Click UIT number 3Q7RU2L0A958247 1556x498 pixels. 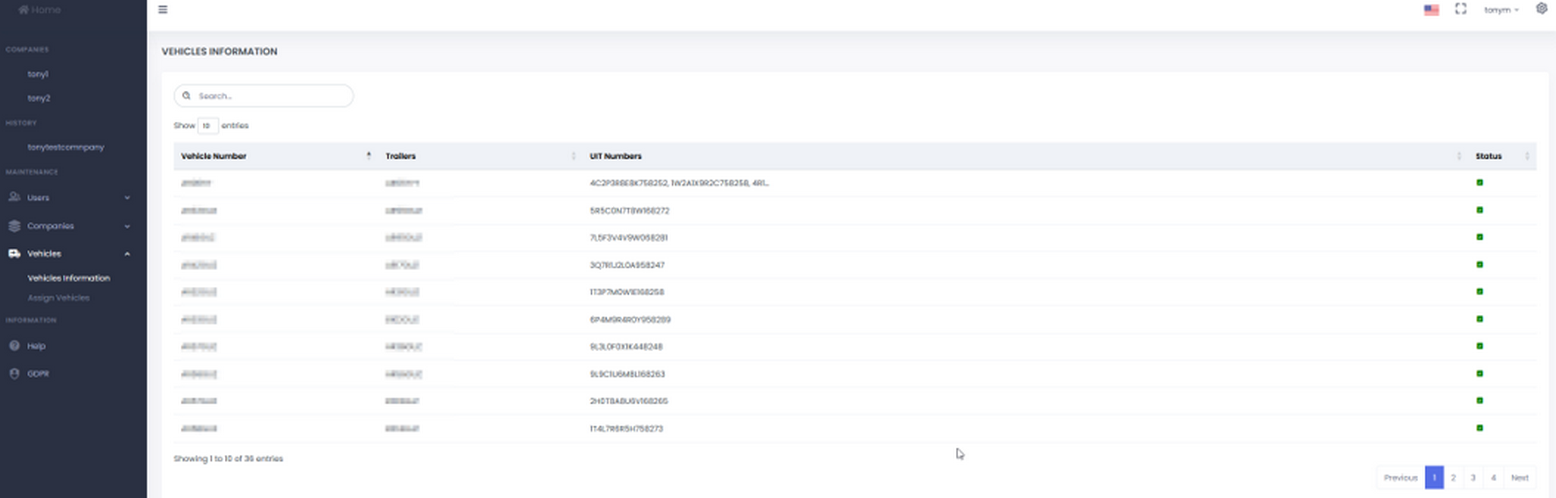point(627,265)
